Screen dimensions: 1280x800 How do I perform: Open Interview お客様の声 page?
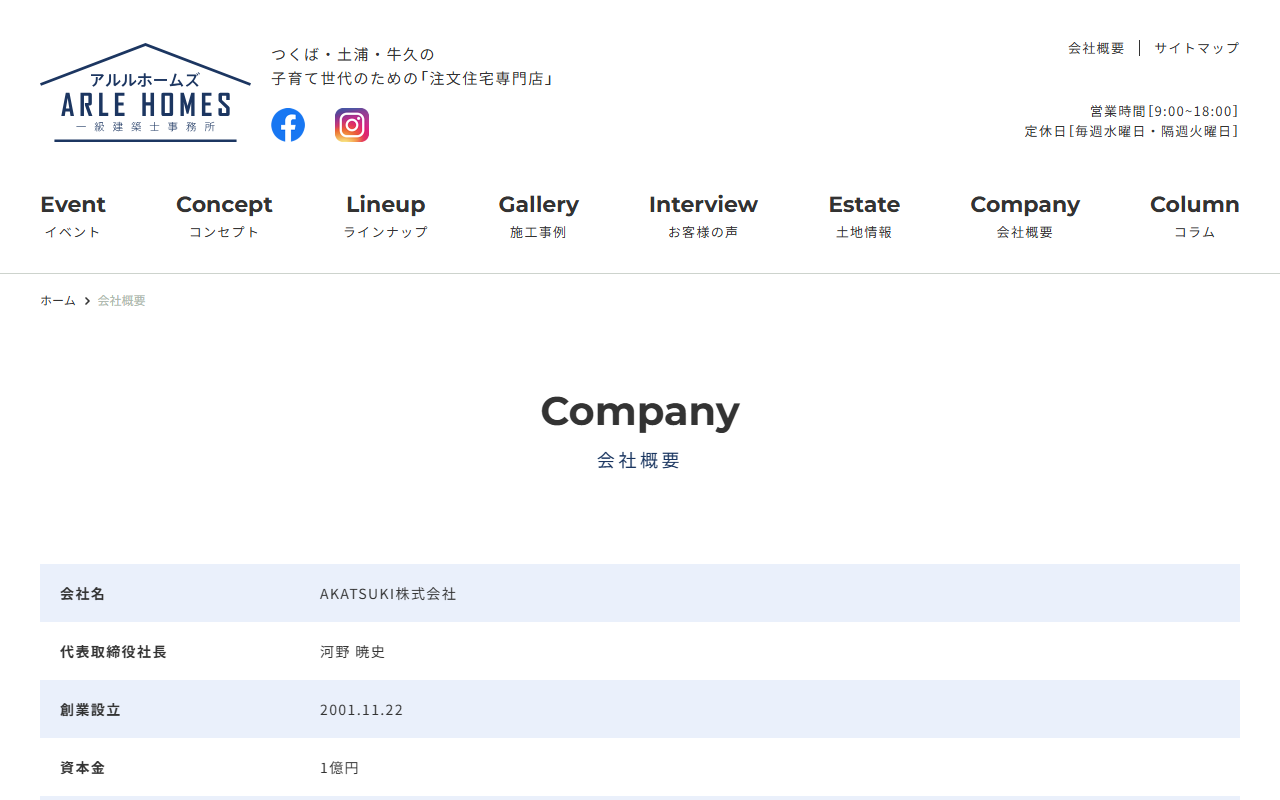click(703, 216)
